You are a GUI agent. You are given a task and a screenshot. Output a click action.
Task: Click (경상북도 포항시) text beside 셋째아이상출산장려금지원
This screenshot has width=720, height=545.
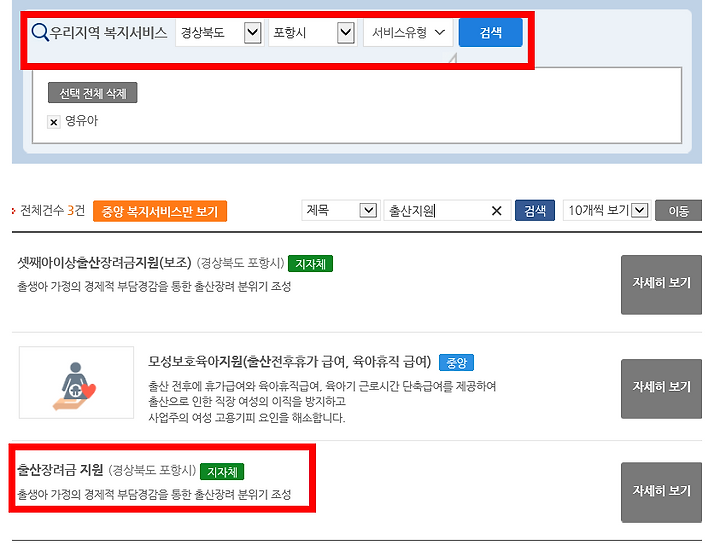tap(241, 263)
